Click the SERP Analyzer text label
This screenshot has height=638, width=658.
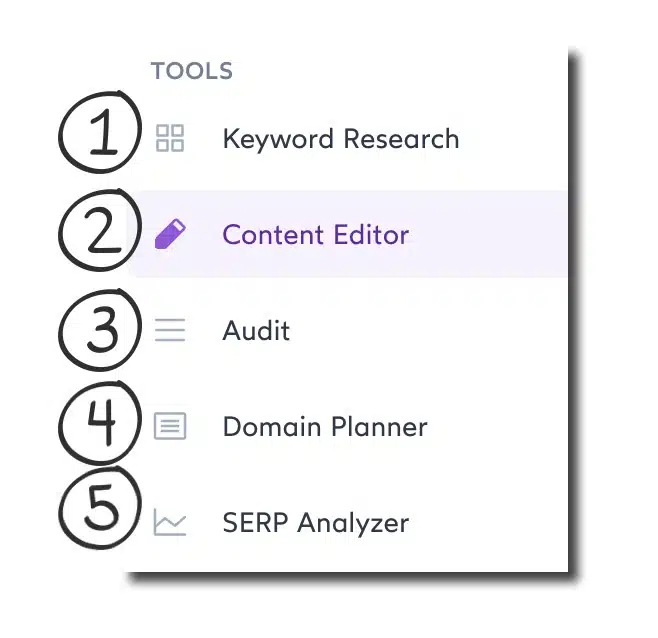(x=315, y=522)
